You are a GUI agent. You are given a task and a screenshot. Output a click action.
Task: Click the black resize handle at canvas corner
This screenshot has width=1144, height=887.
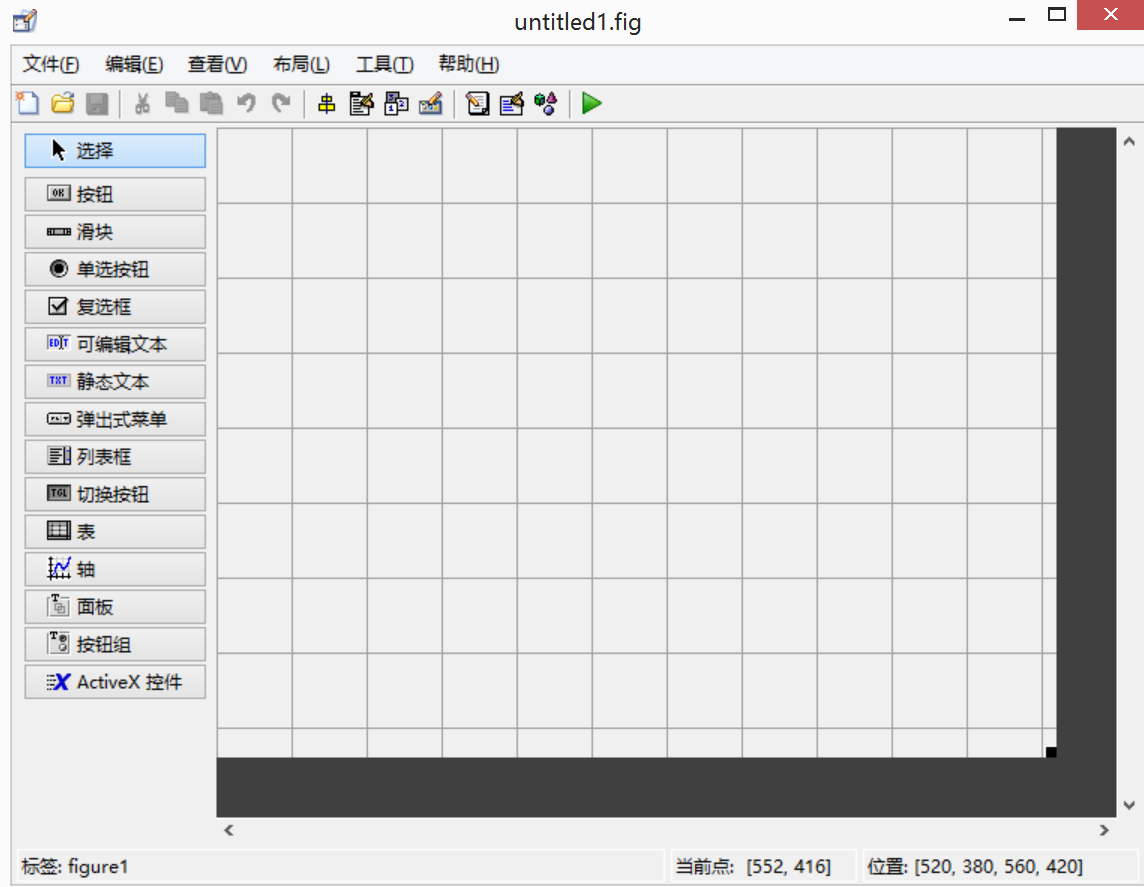pos(1051,752)
